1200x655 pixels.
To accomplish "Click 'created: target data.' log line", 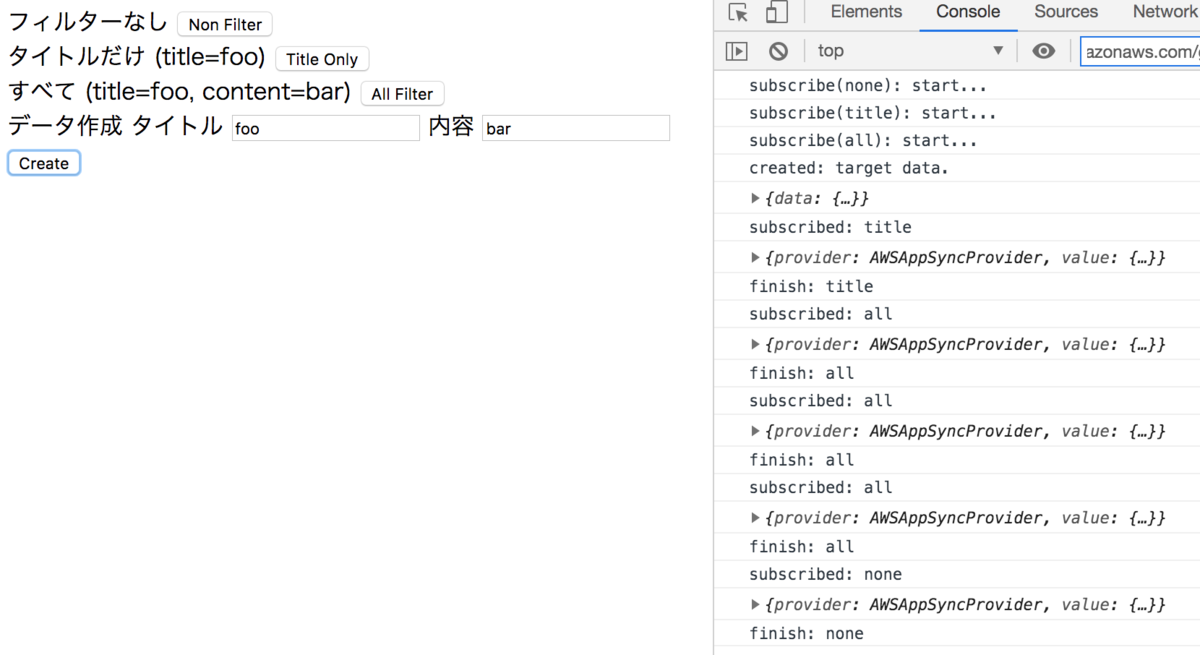I will (849, 168).
